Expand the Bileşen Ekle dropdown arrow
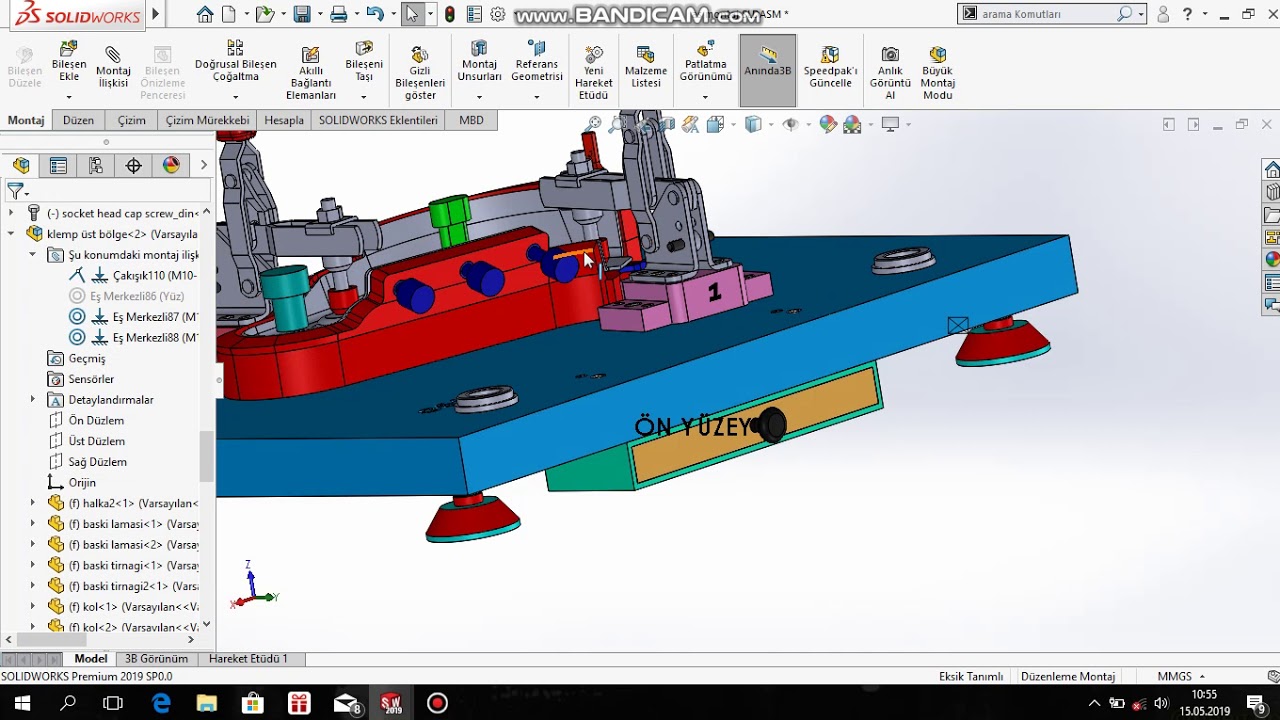Screen dimensions: 1280x720 [x=69, y=97]
